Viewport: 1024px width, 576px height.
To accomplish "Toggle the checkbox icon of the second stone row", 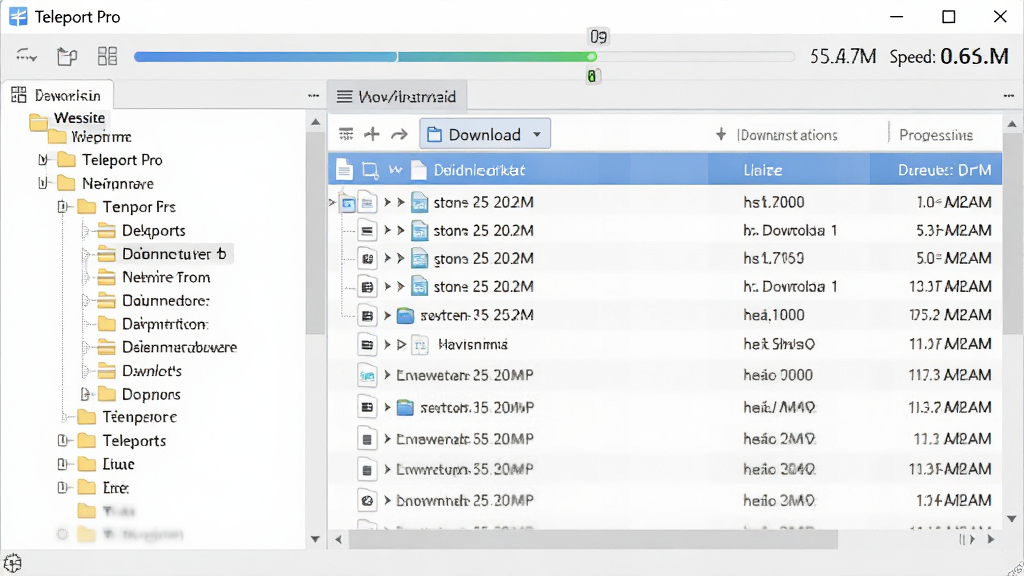I will tap(367, 231).
